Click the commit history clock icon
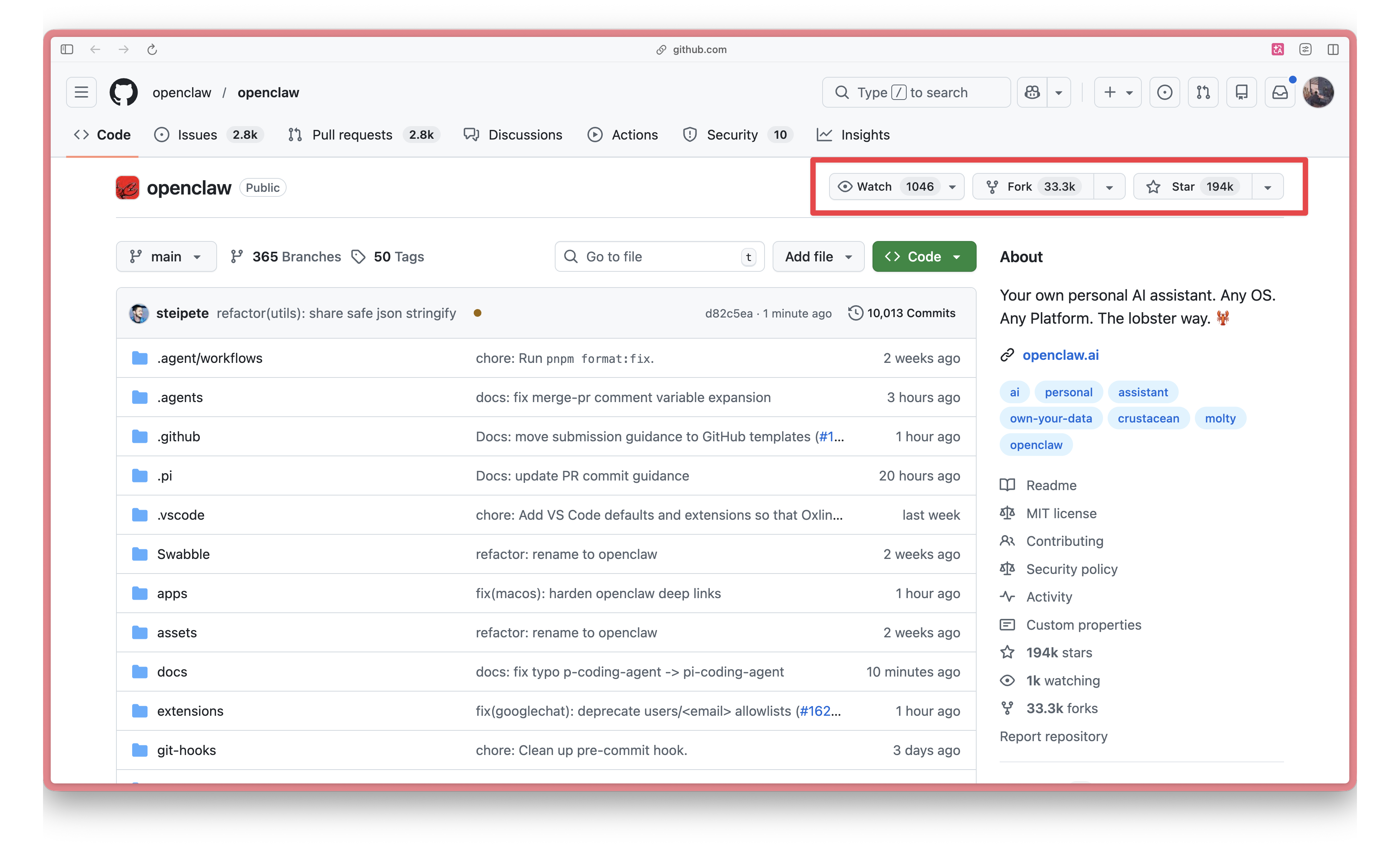The height and width of the screenshot is (848, 1400). point(855,313)
